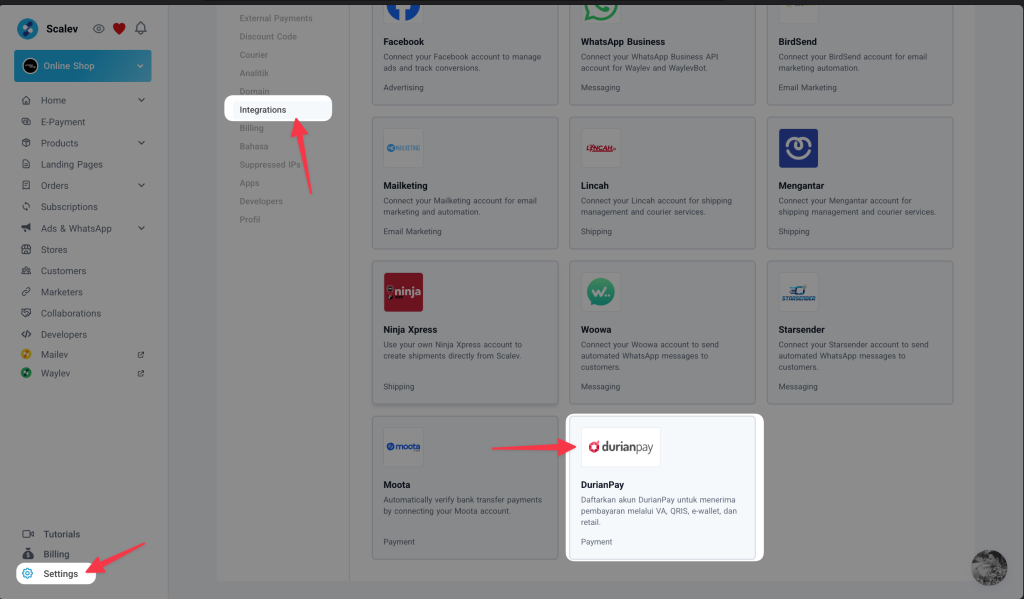Select Courier settings tab
Image resolution: width=1024 pixels, height=599 pixels.
tap(253, 55)
